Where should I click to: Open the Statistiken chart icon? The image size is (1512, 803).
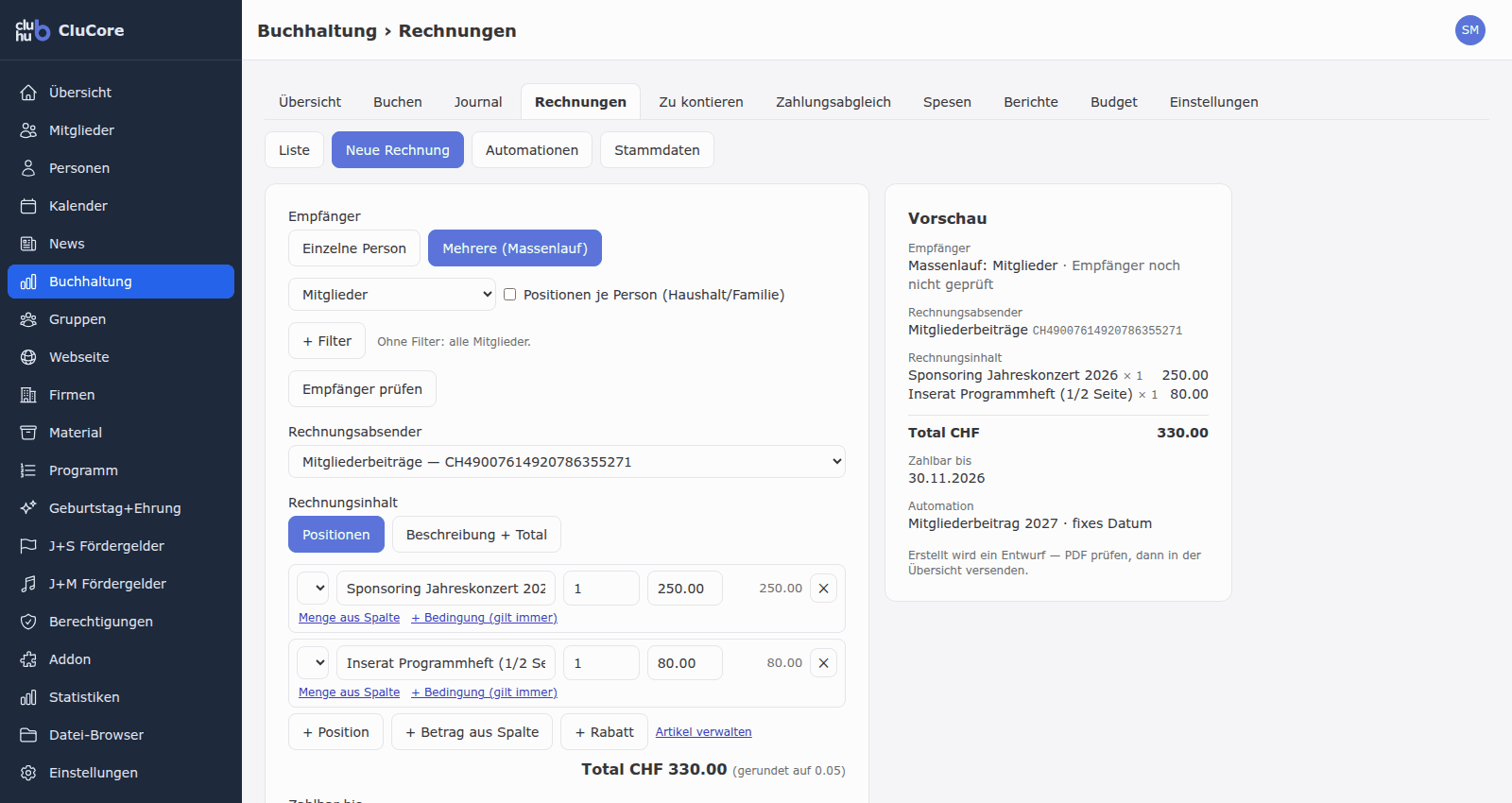pyautogui.click(x=28, y=697)
